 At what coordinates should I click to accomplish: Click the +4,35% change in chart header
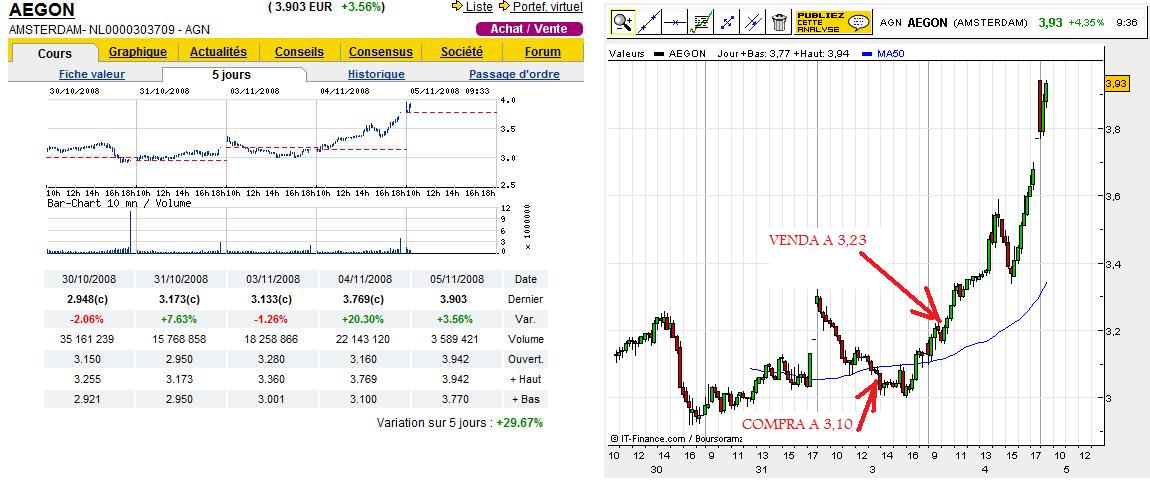[x=1085, y=23]
